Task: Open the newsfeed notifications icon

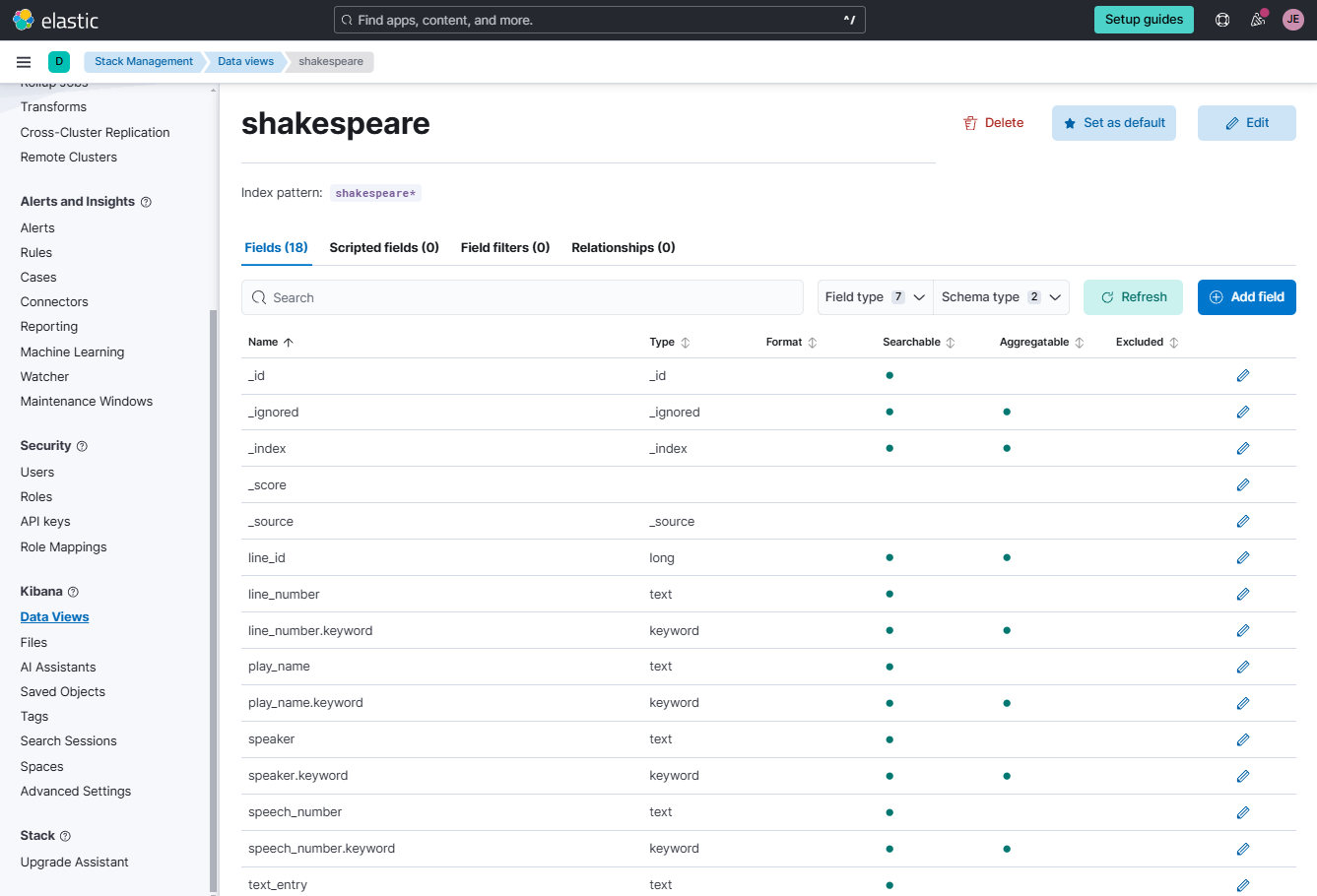Action: [1258, 20]
